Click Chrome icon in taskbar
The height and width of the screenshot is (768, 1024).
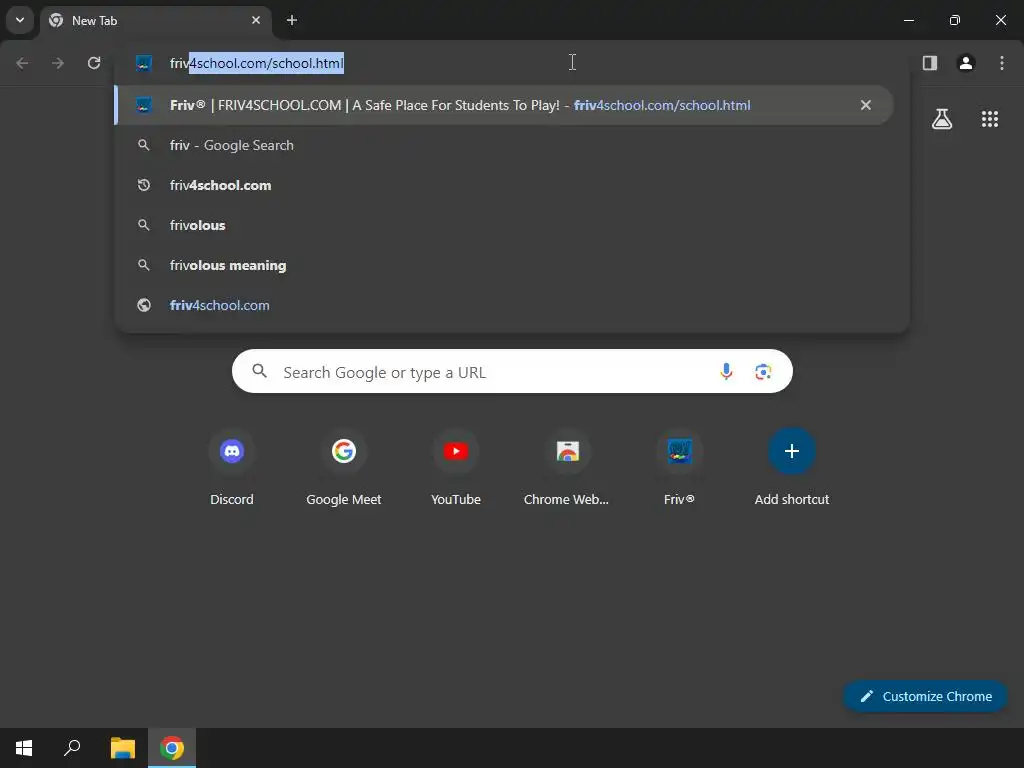pos(172,748)
